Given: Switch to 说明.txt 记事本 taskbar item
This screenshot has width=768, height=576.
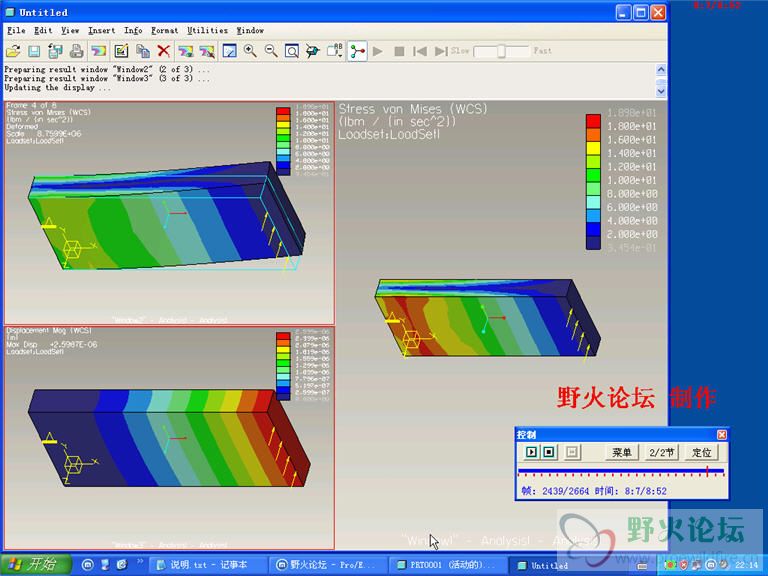Looking at the screenshot, I should (x=207, y=565).
